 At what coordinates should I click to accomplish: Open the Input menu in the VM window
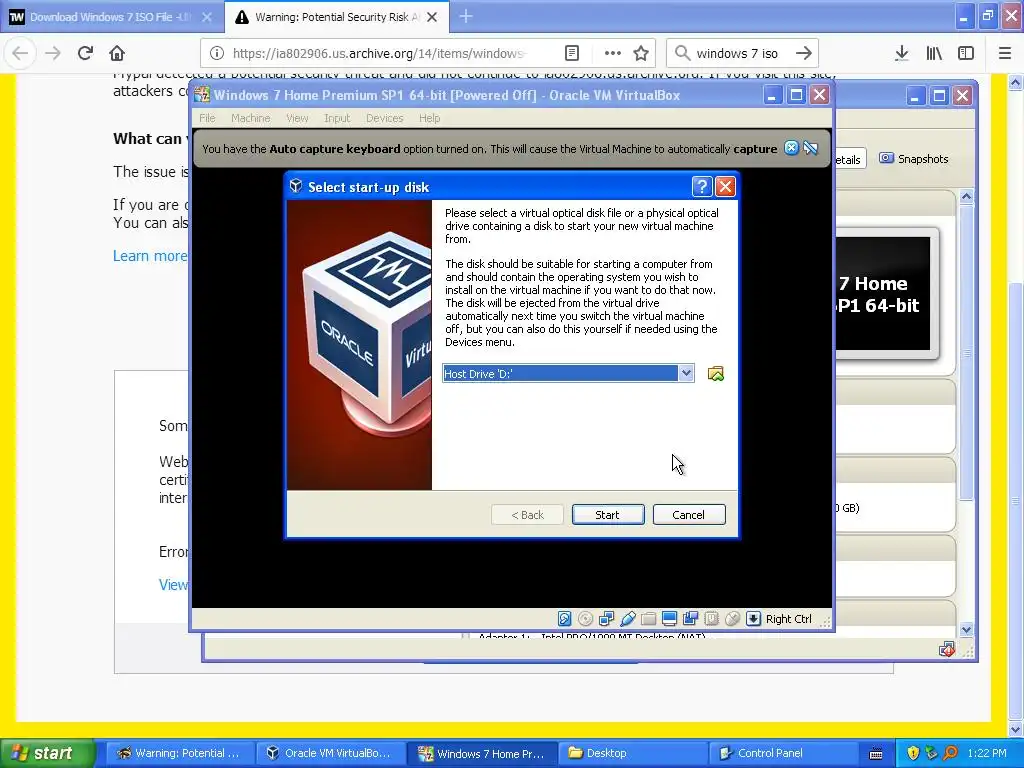point(337,118)
